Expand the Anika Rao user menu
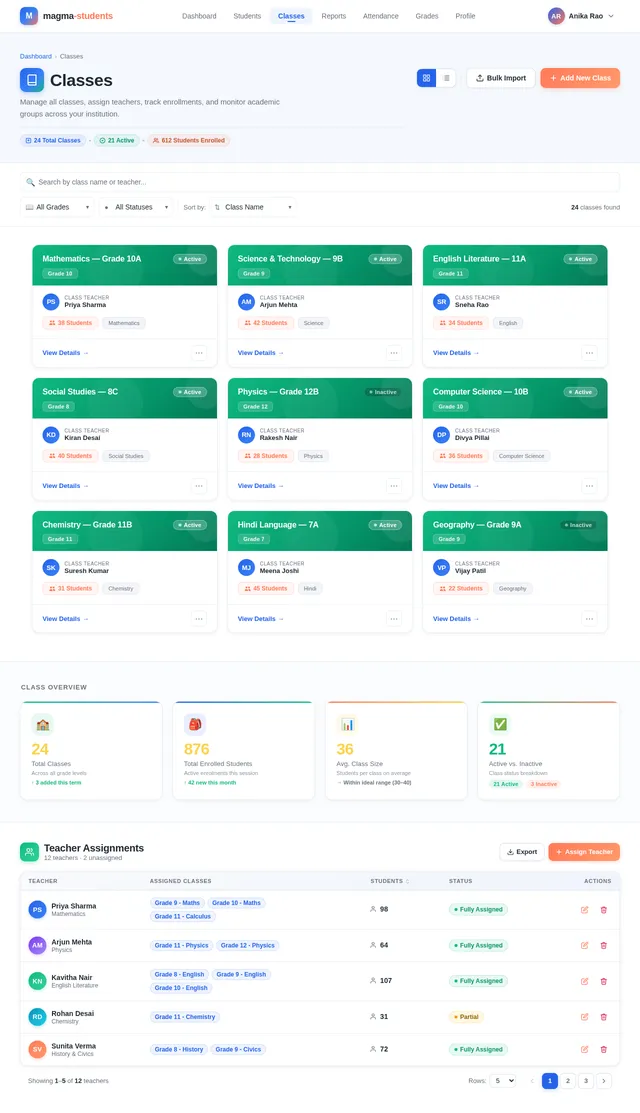The width and height of the screenshot is (640, 1113). [x=581, y=16]
